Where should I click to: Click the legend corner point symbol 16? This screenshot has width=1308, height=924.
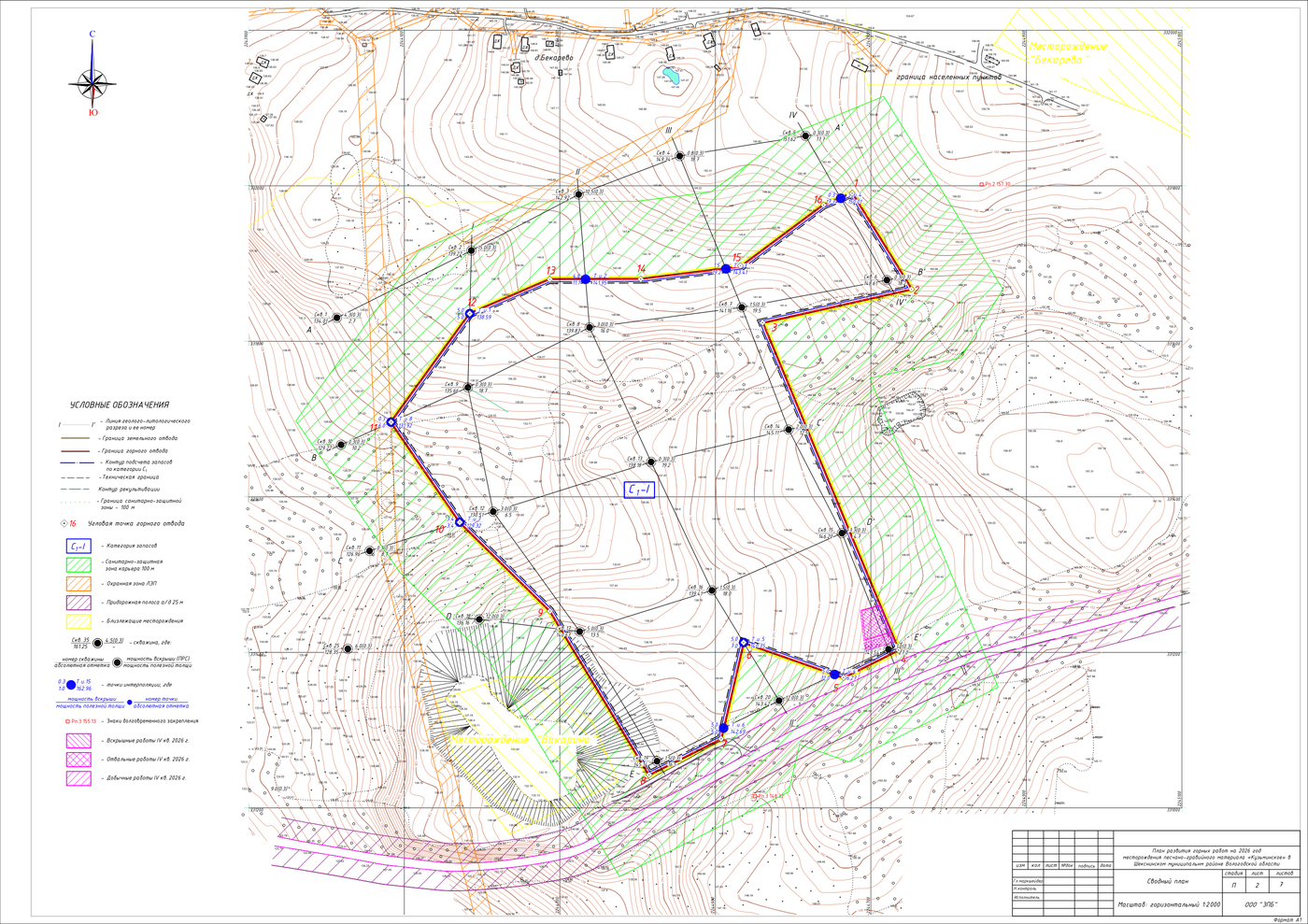pos(63,524)
